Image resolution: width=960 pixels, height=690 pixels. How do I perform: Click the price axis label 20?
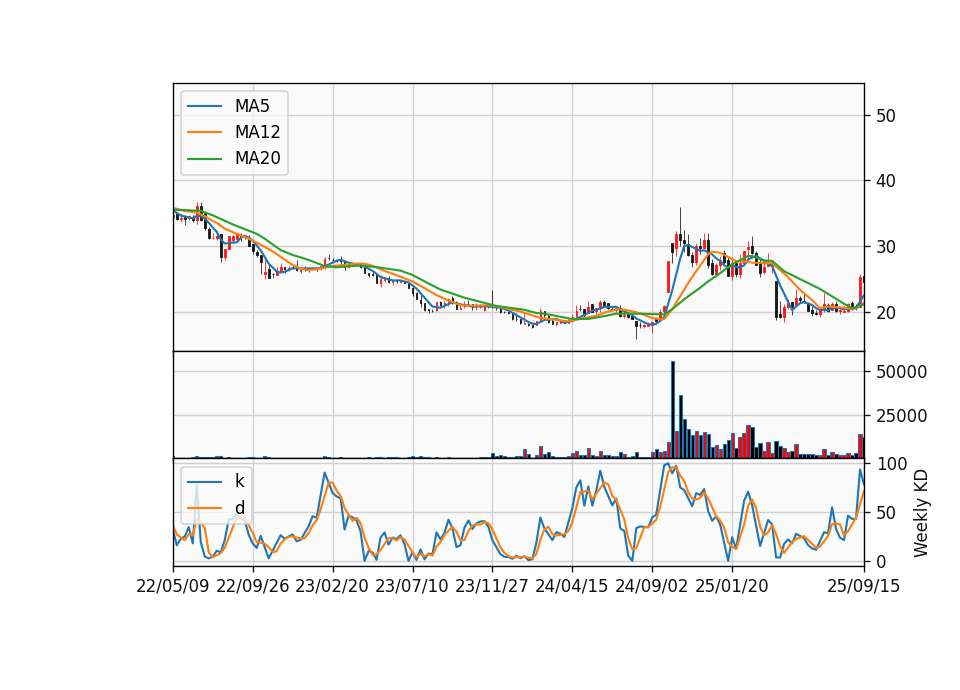coord(886,313)
